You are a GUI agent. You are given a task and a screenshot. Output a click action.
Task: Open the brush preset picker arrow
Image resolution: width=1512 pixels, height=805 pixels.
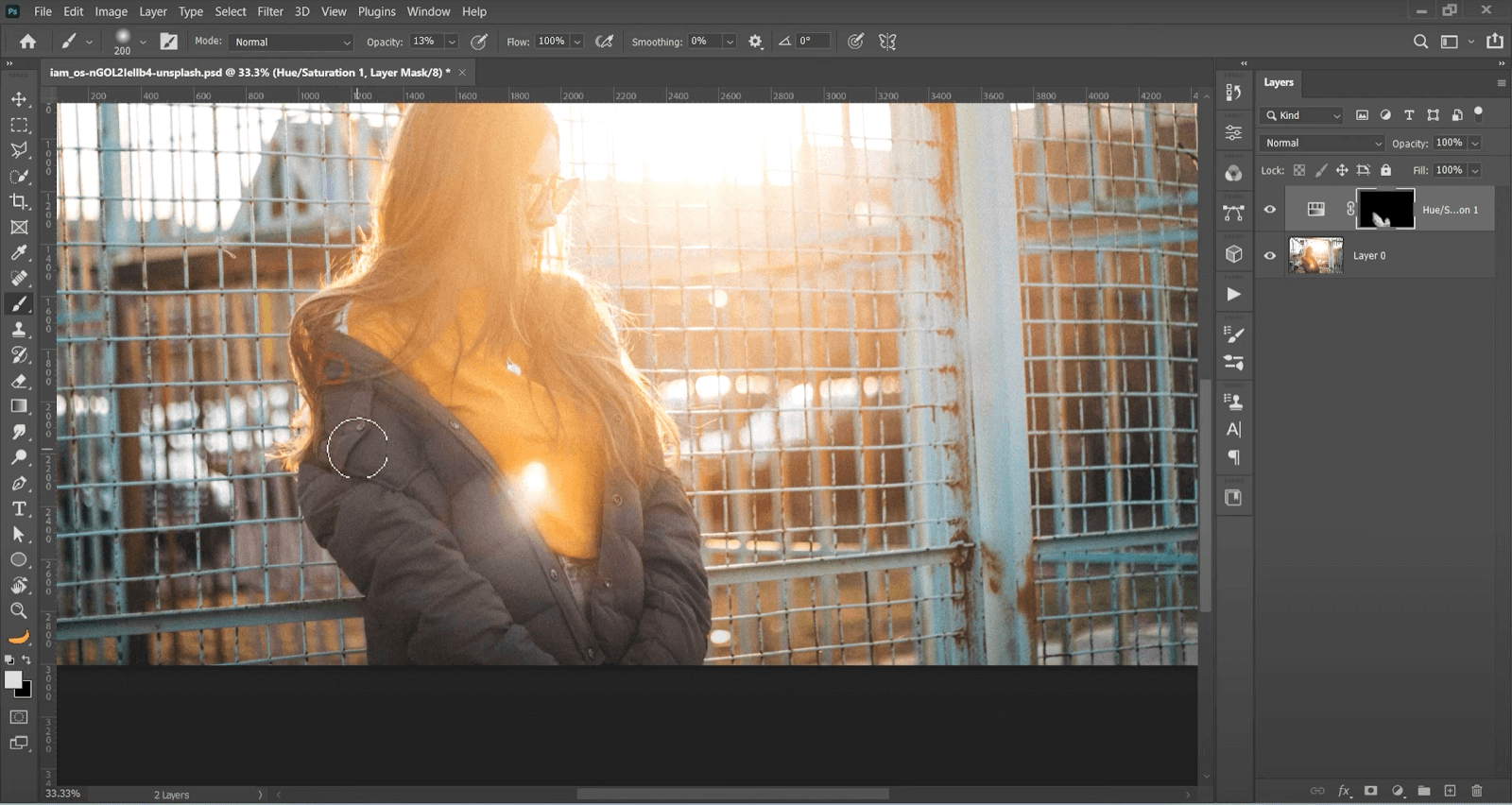[x=143, y=42]
